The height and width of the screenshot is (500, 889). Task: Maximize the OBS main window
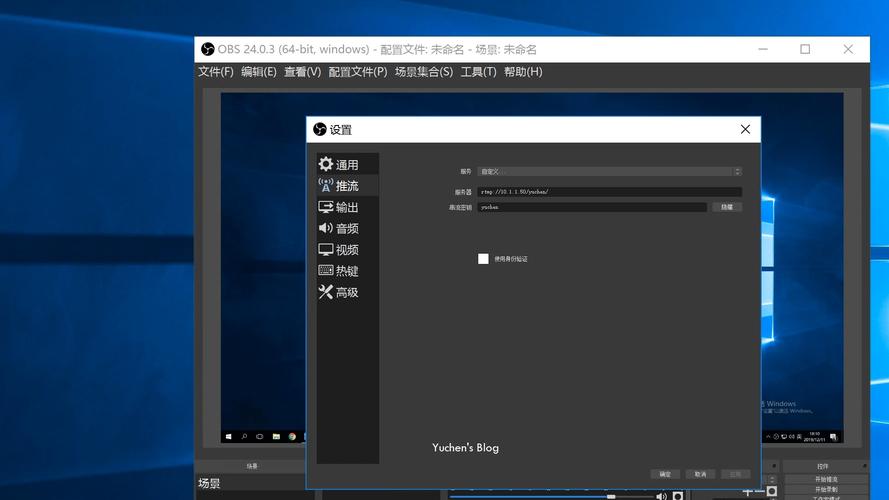(x=805, y=49)
